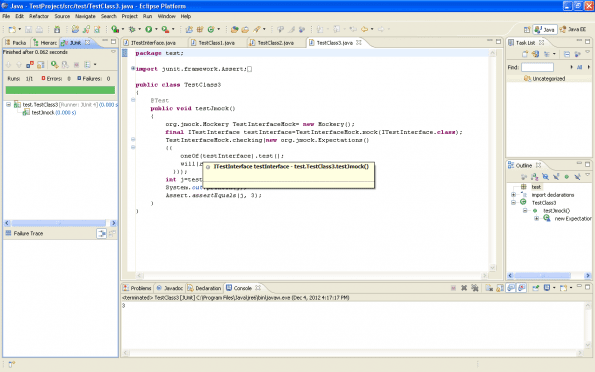Open Run button dropdown arrow
The height and width of the screenshot is (372, 595).
(156, 29)
